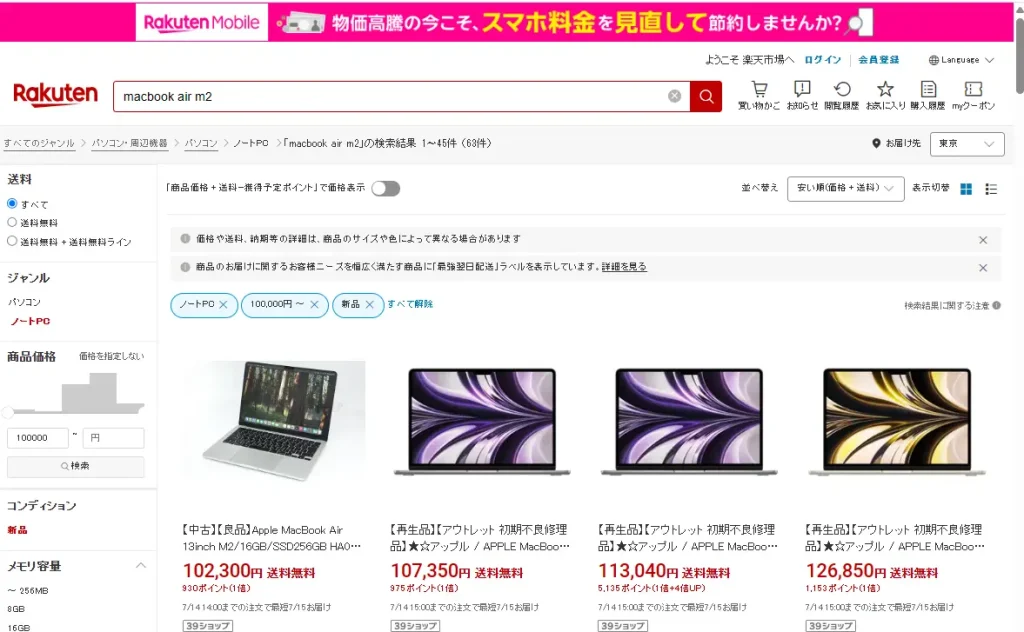Switch to grid view display
The height and width of the screenshot is (632, 1024).
[966, 189]
